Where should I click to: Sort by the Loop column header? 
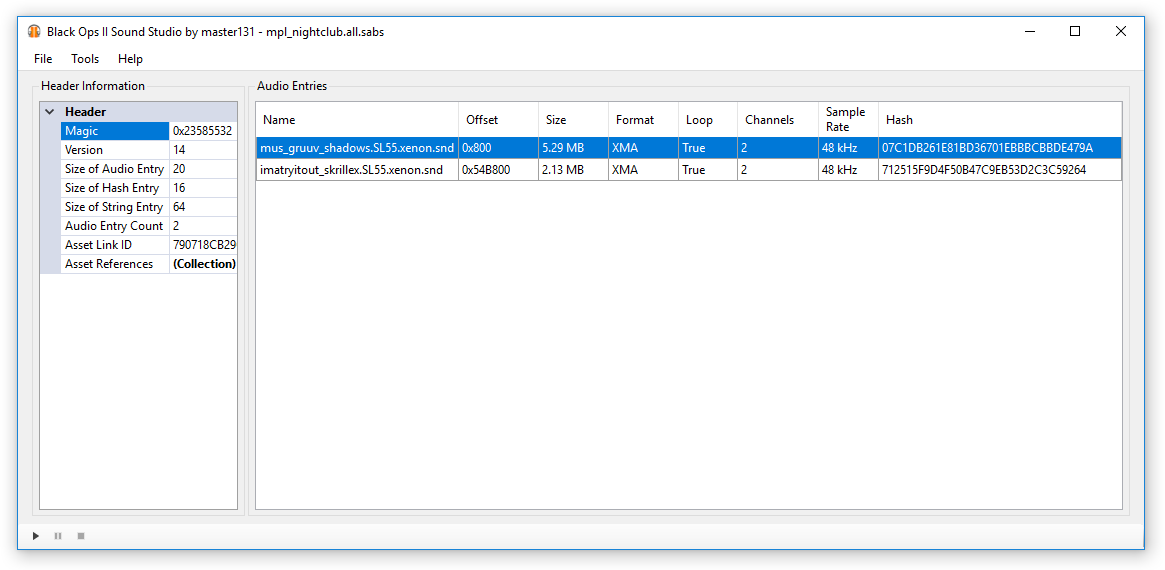tap(708, 120)
